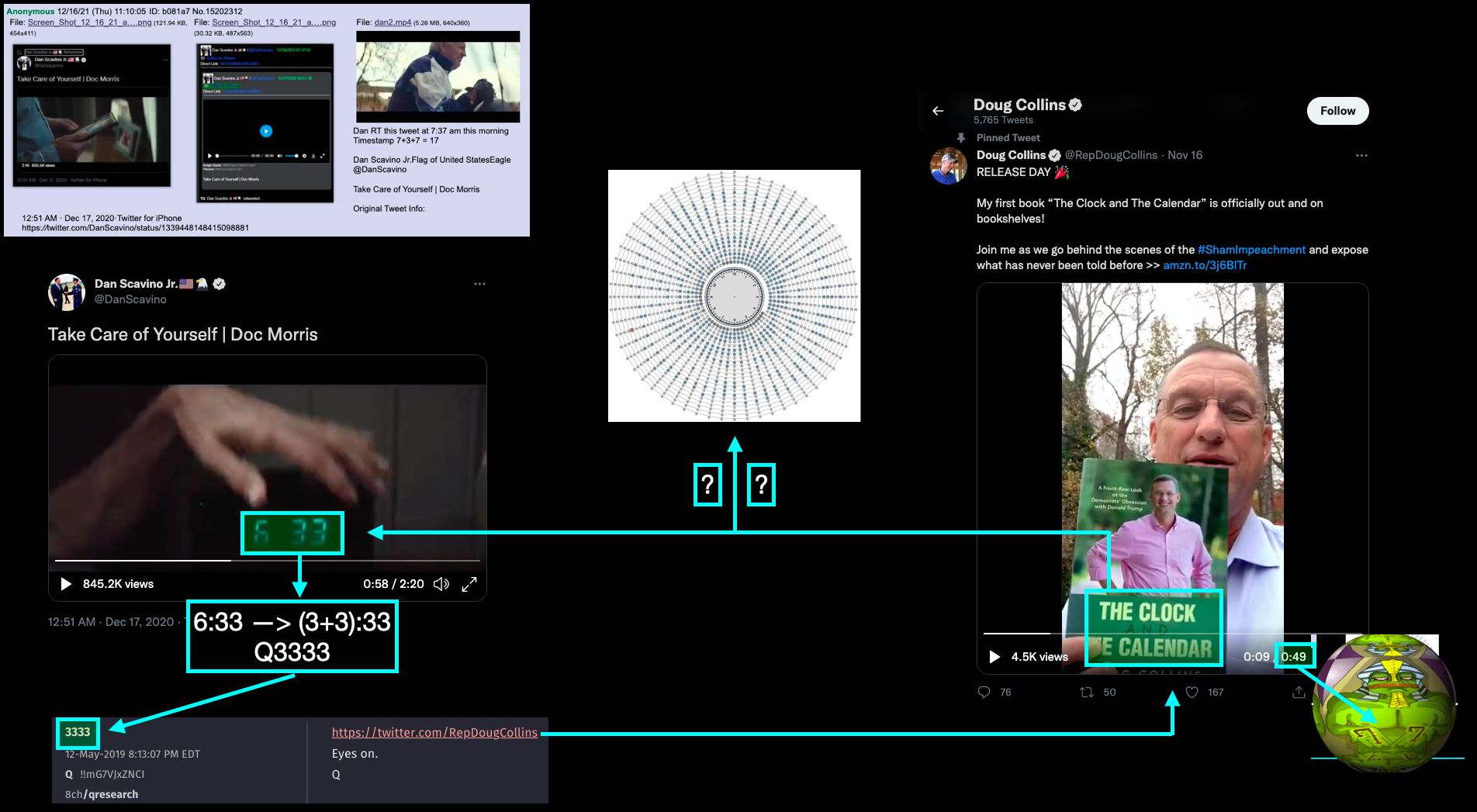
Task: Click the Dan Scavino video progress bar
Action: pos(268,560)
